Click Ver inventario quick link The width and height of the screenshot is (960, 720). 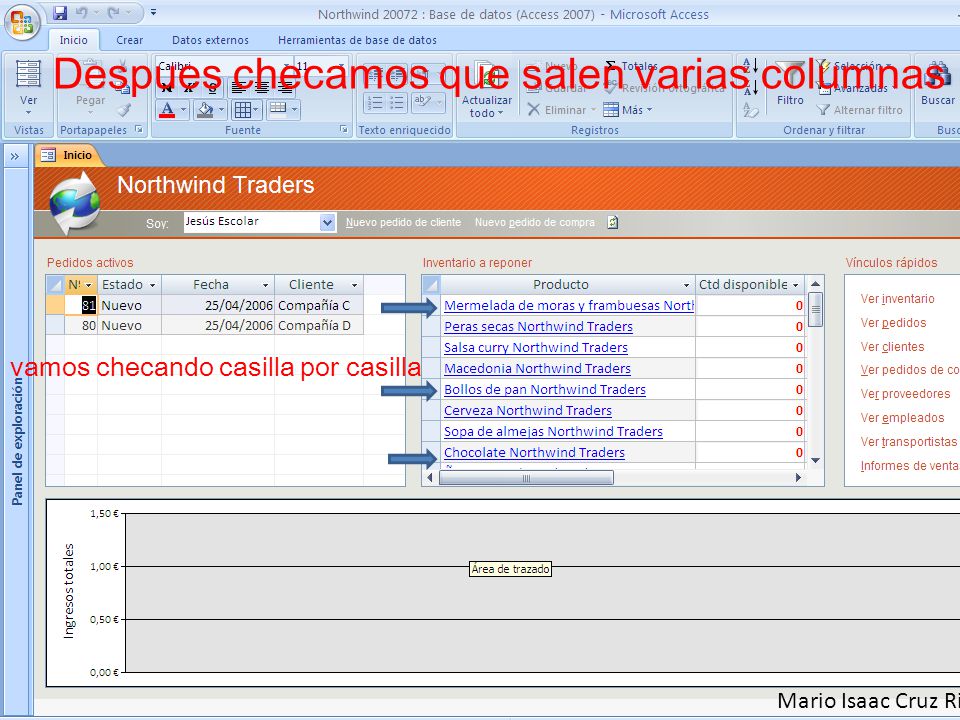[x=897, y=299]
